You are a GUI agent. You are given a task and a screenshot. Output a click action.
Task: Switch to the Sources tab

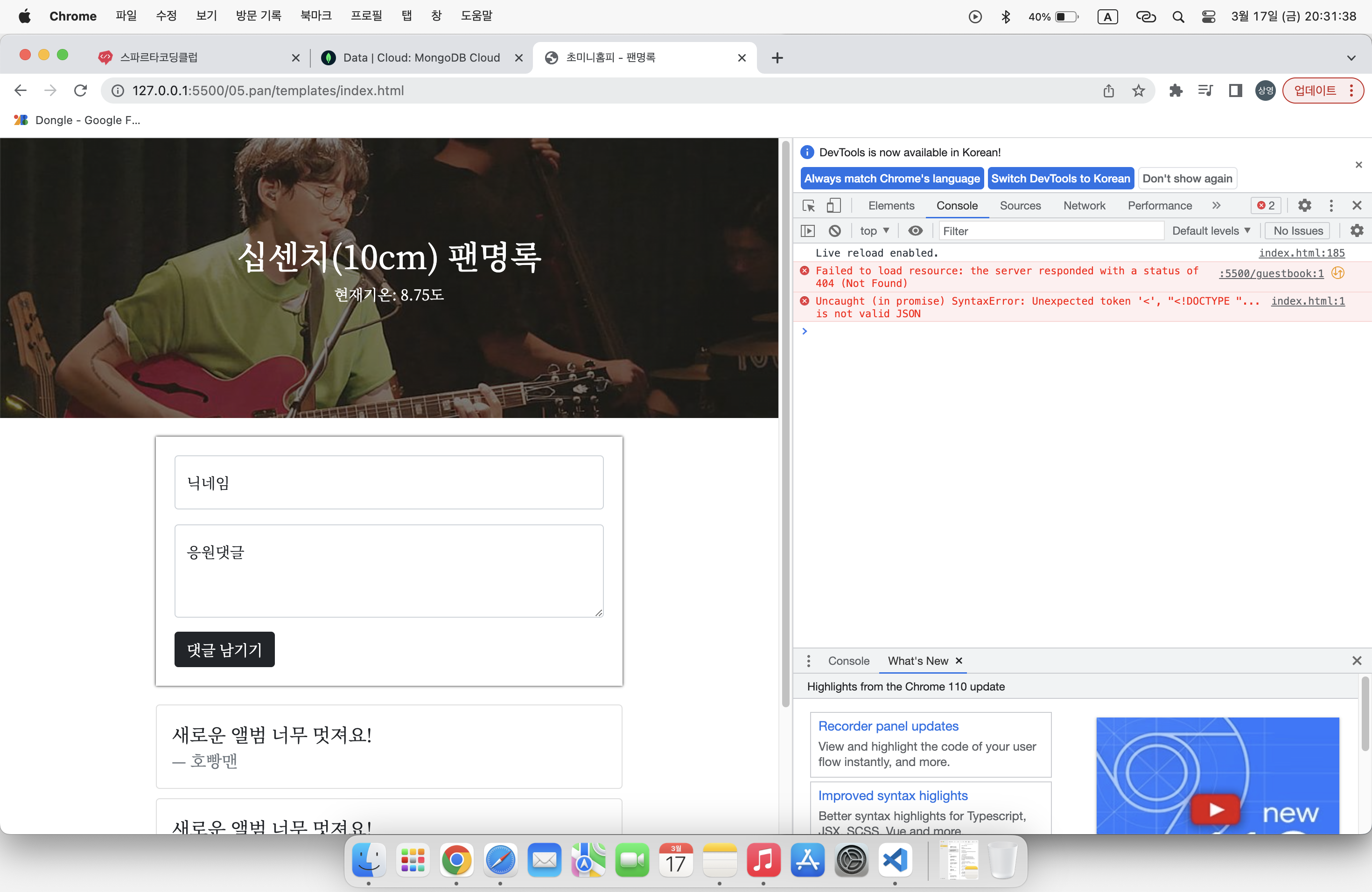(x=1020, y=206)
